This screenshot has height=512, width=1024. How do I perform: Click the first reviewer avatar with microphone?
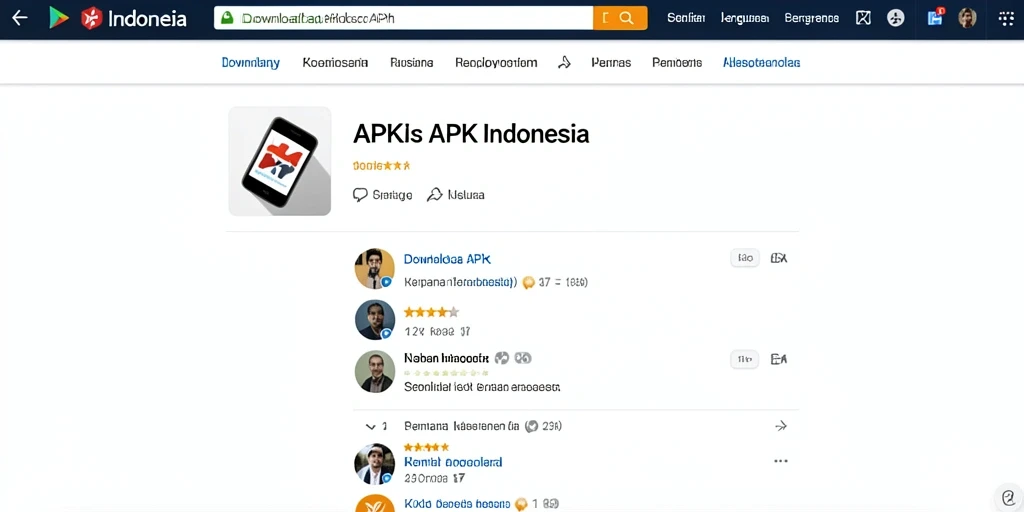click(x=374, y=268)
